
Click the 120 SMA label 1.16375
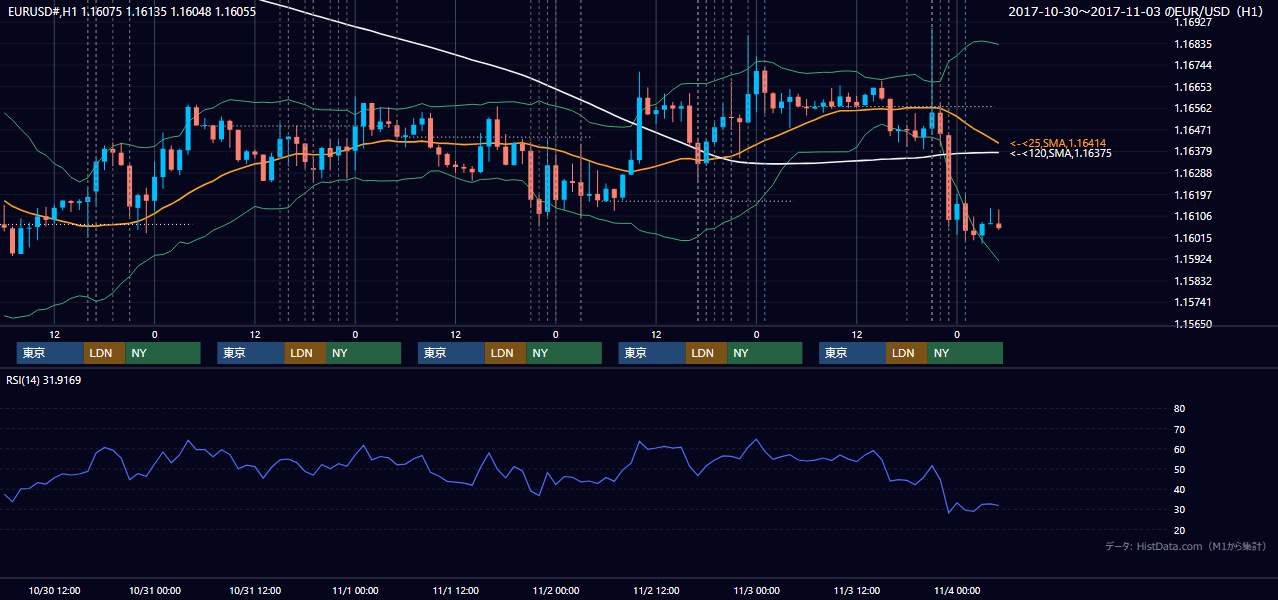point(1061,153)
